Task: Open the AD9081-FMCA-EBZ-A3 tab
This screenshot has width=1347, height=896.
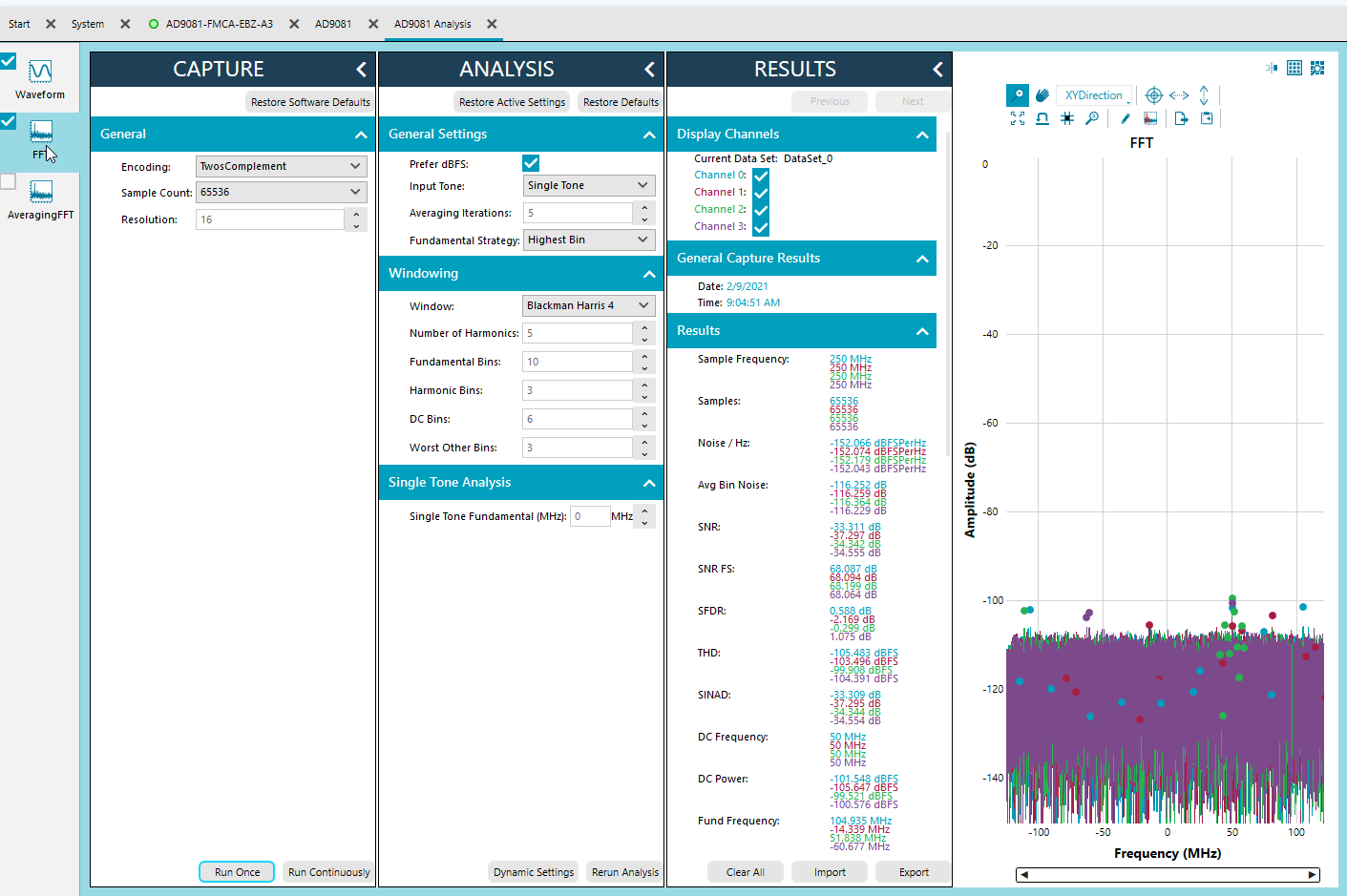Action: 220,24
